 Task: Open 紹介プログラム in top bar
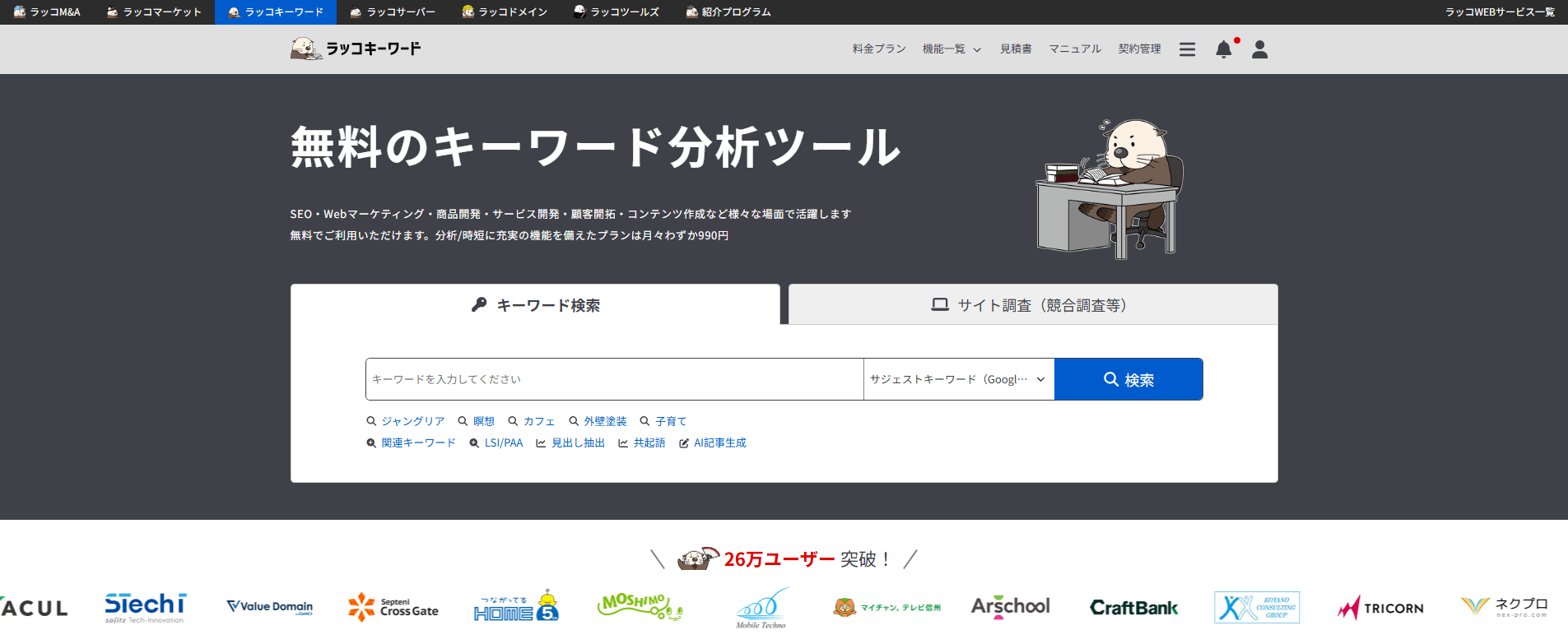[728, 12]
